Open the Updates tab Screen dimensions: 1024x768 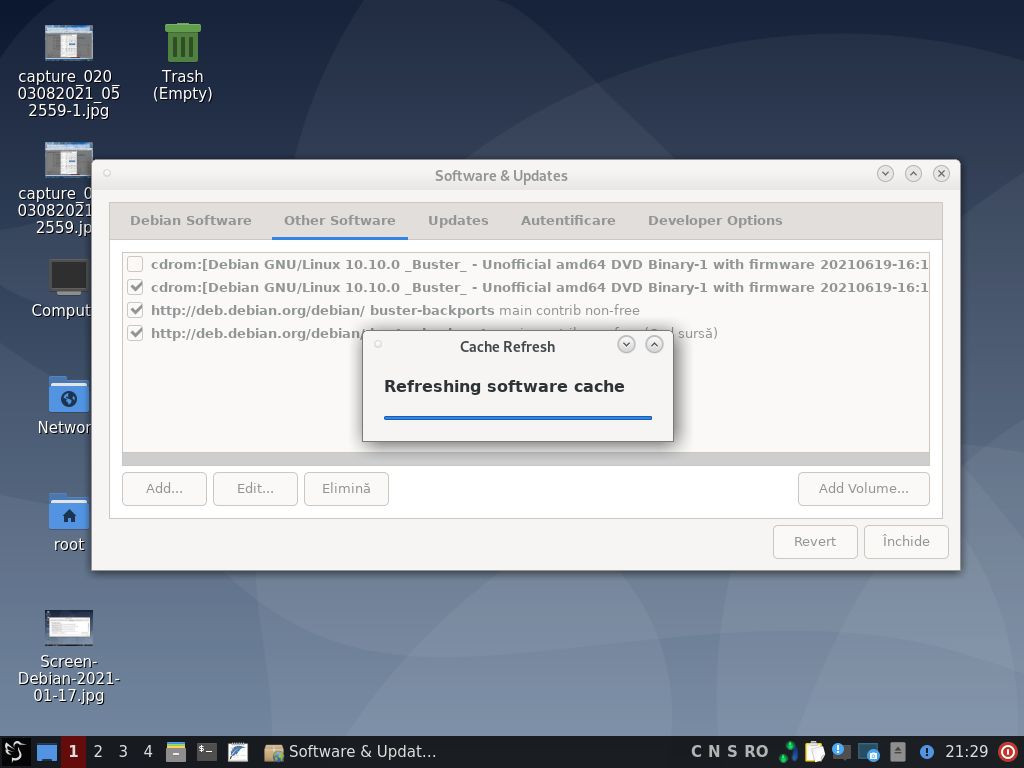click(x=458, y=221)
